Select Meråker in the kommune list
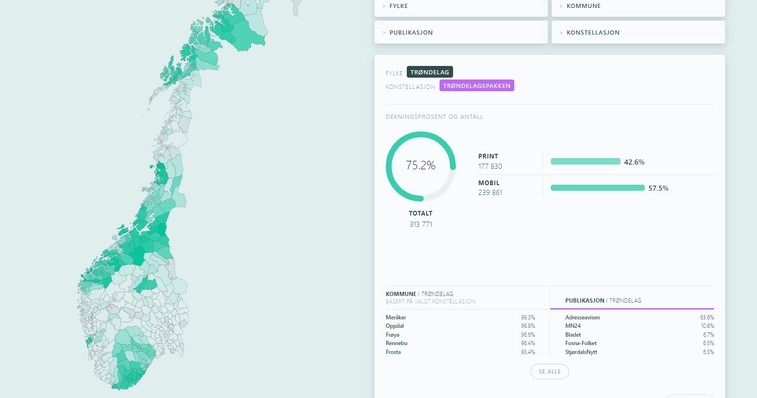Viewport: 757px width, 398px height. pos(396,317)
